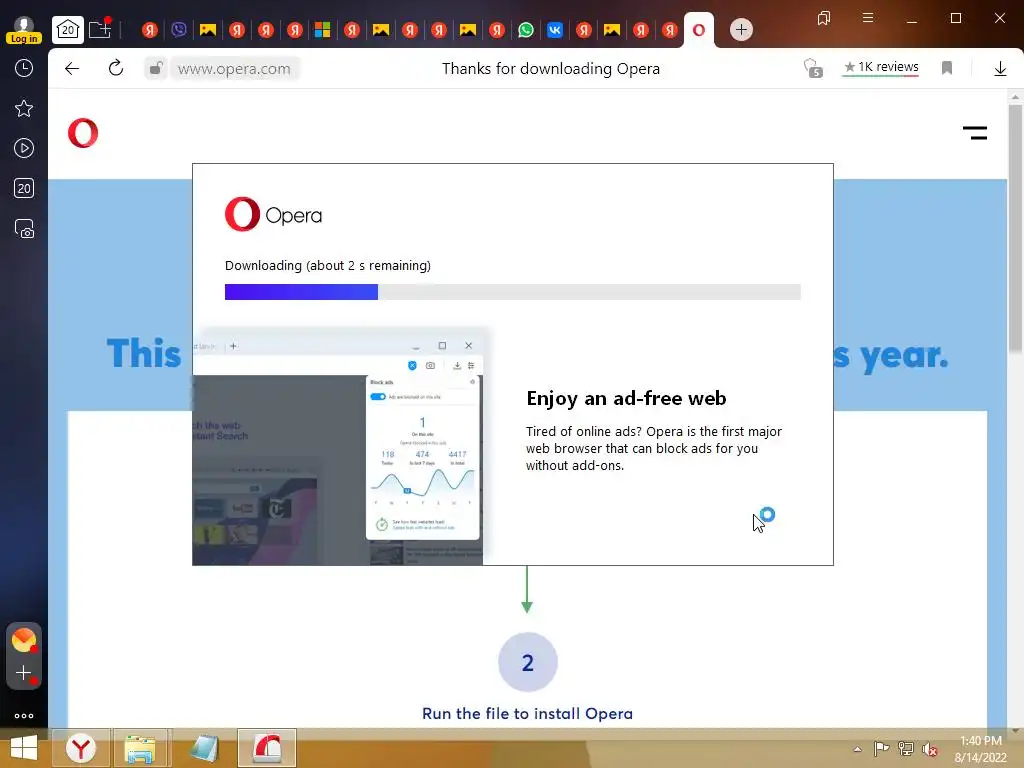Click the muted volume tray icon
The width and height of the screenshot is (1024, 768).
929,749
